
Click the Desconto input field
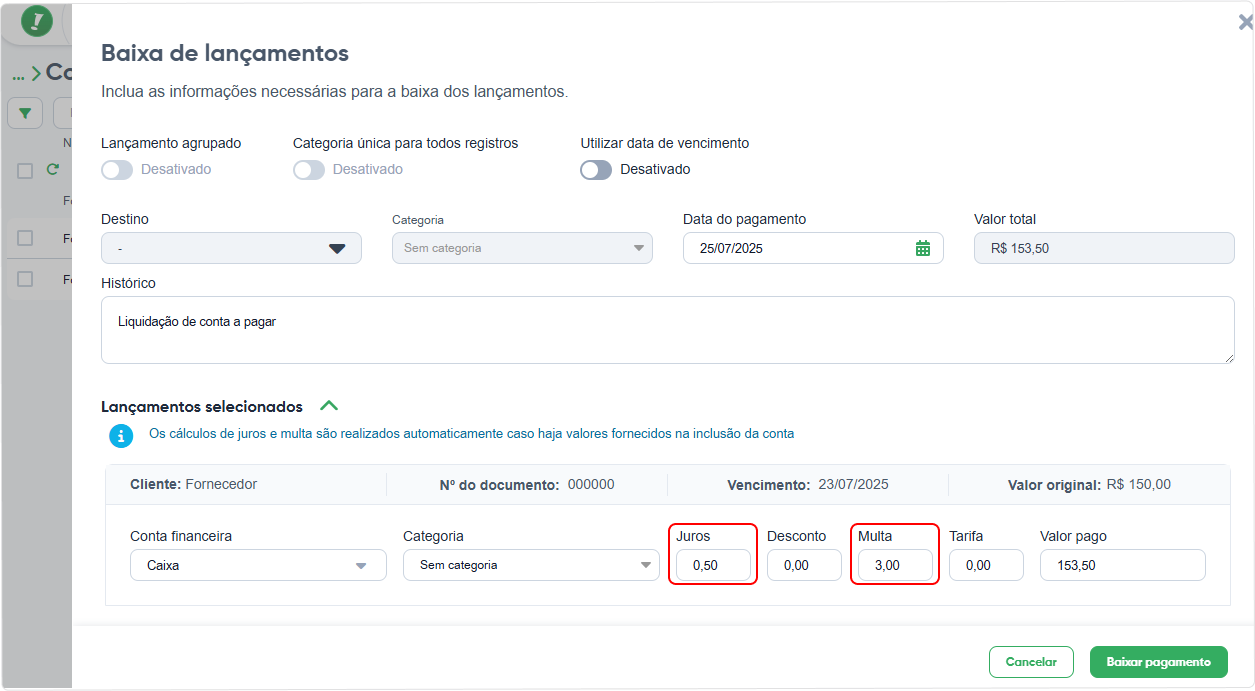pyautogui.click(x=804, y=565)
